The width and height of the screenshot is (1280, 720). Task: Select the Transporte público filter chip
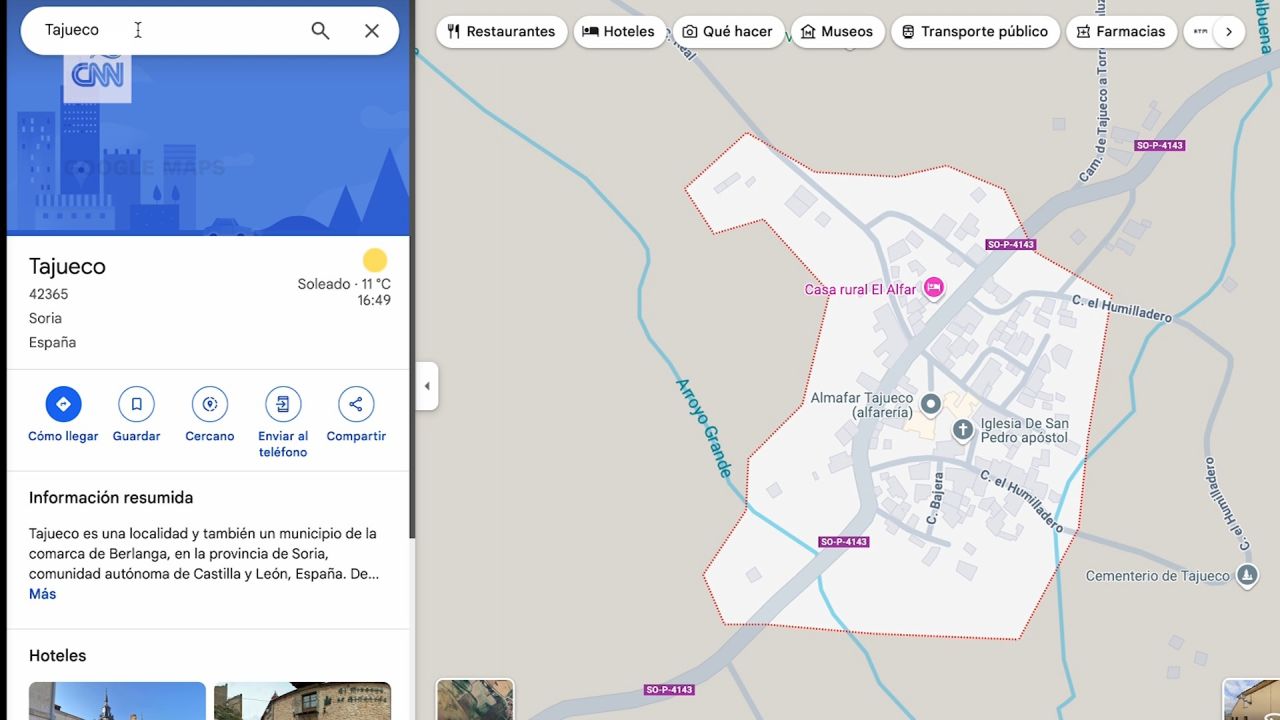click(x=975, y=31)
